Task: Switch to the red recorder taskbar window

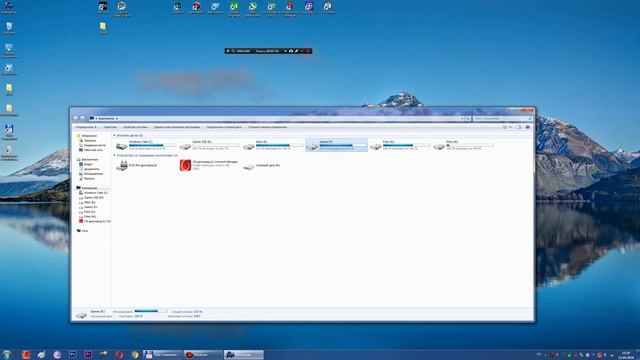Action: coord(203,355)
